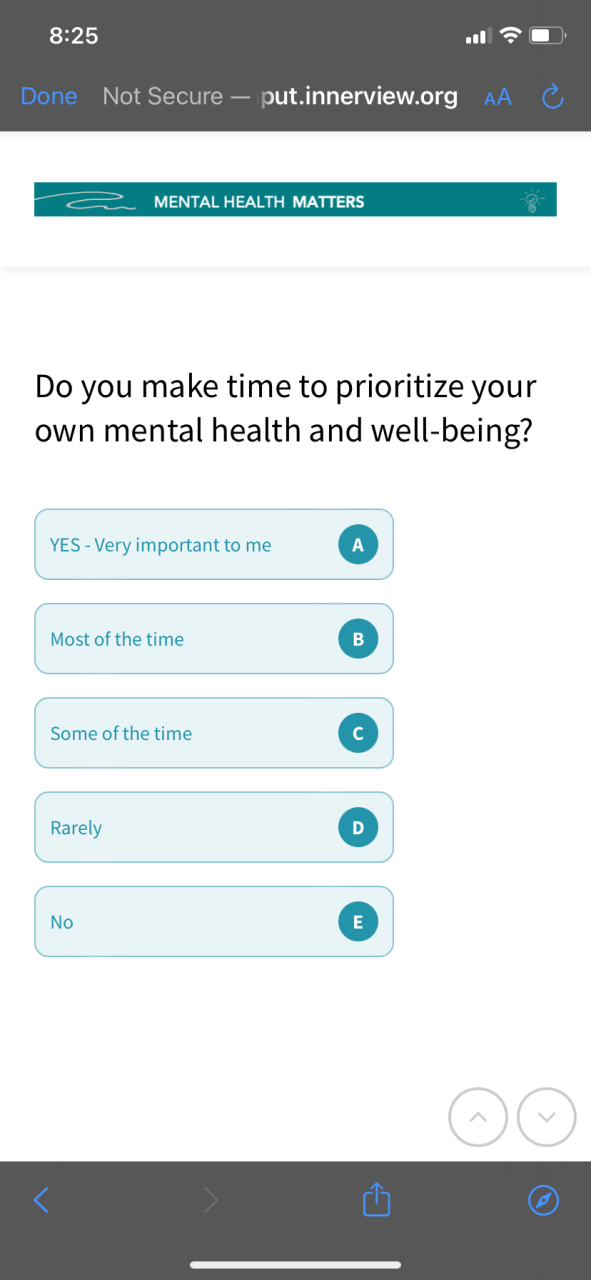Tap the put.innerview.org address text

[358, 96]
